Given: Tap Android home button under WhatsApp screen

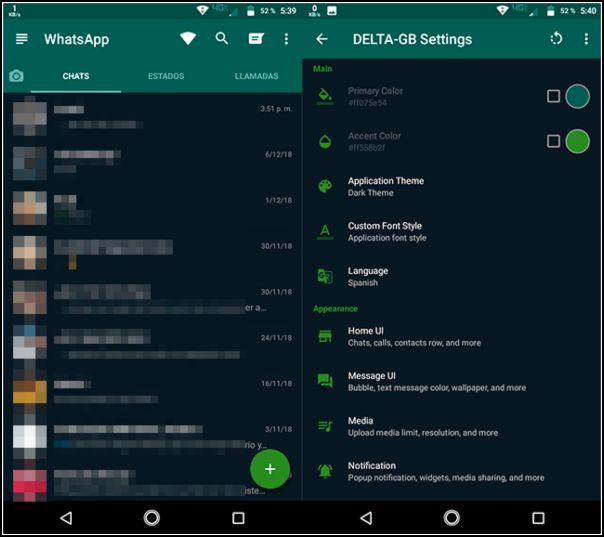Looking at the screenshot, I should 152,518.
